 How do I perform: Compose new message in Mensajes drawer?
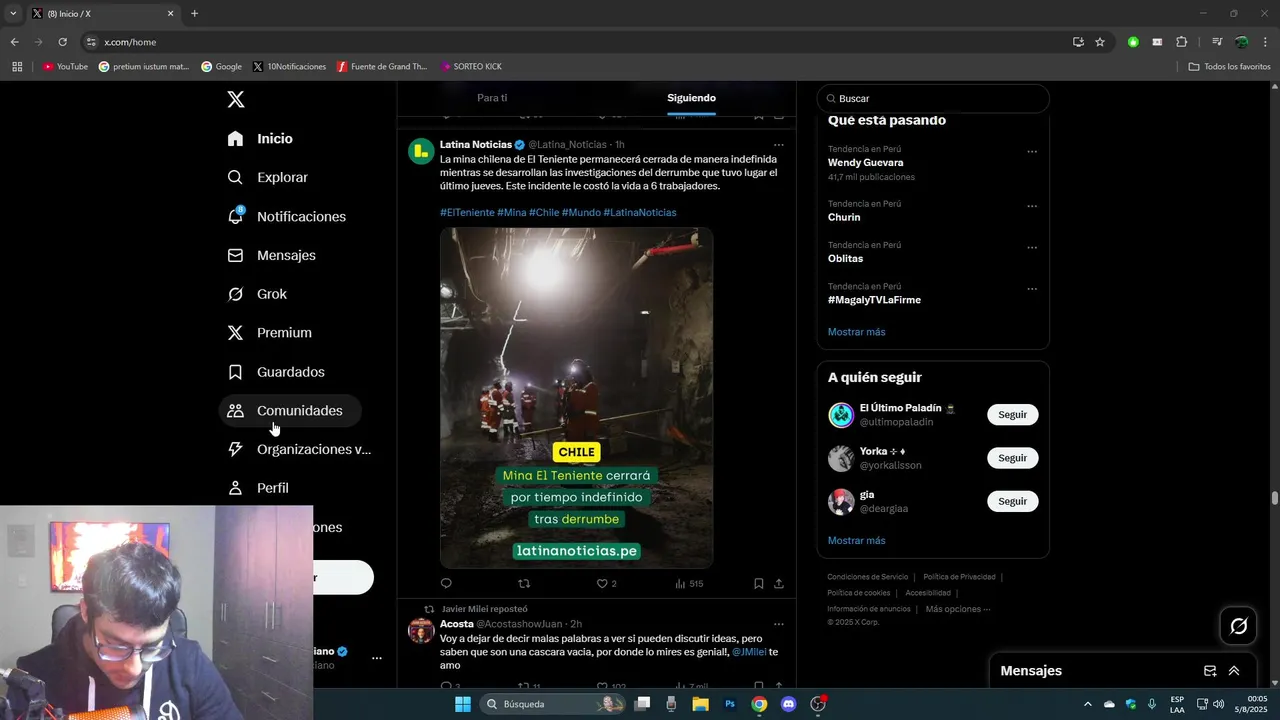pyautogui.click(x=1210, y=671)
